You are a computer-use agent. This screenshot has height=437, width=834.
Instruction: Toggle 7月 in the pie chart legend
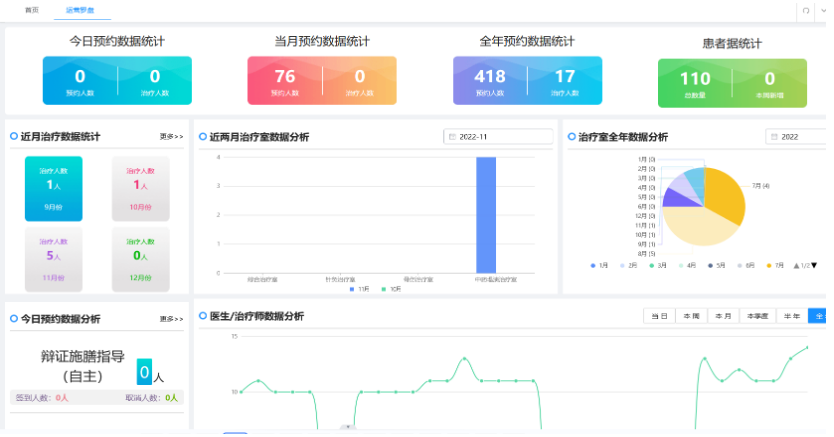coord(772,265)
